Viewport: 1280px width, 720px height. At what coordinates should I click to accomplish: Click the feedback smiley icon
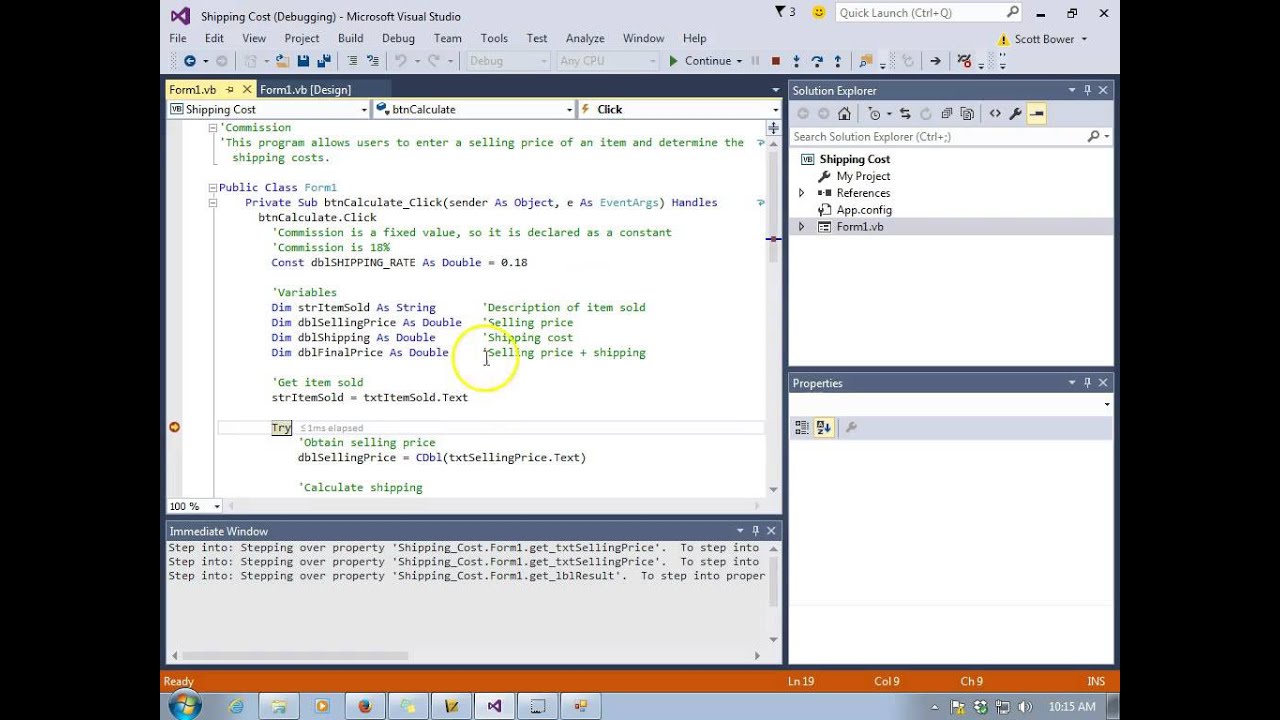tap(819, 12)
